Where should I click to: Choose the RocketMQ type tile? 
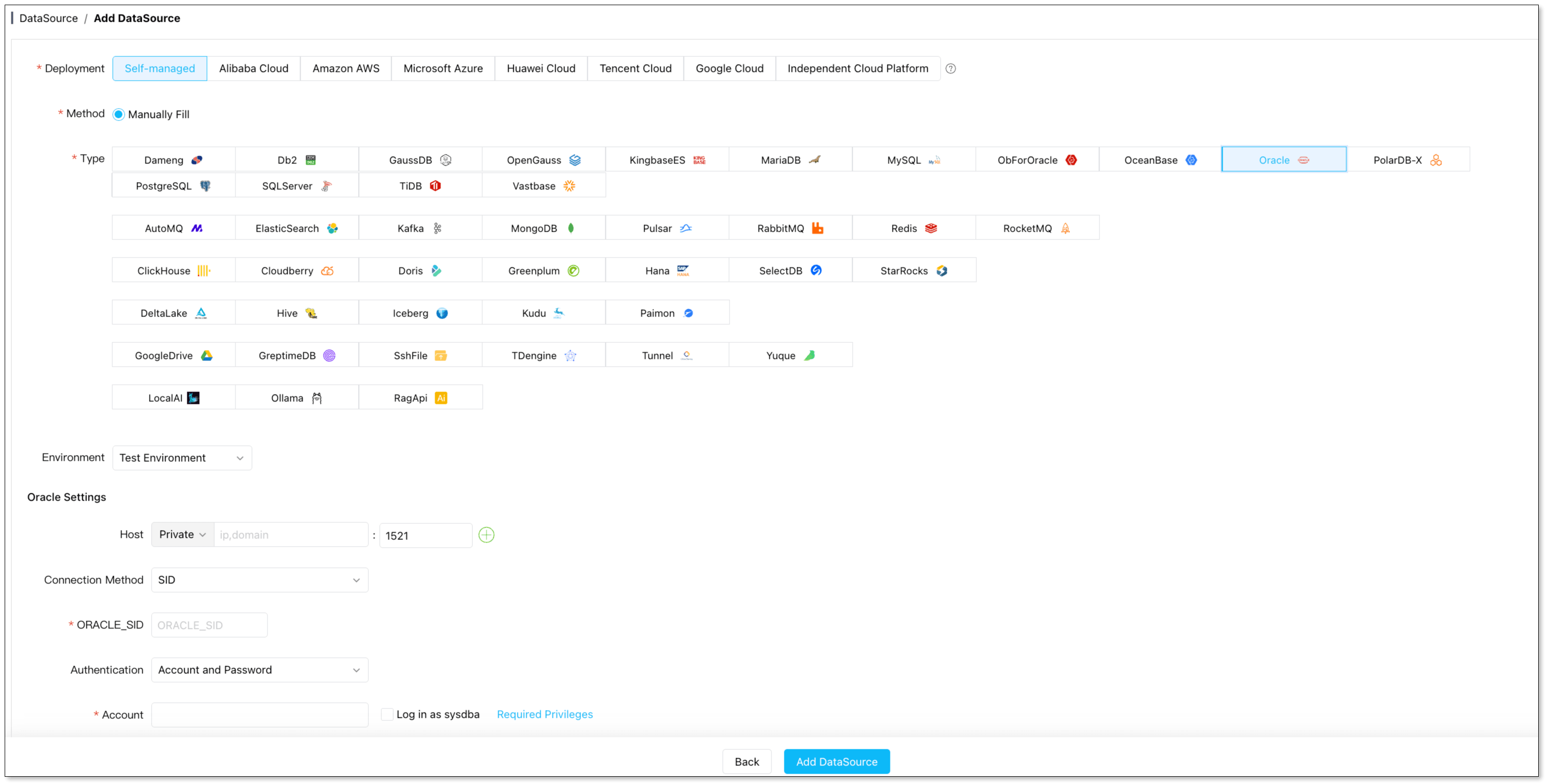coord(1038,228)
